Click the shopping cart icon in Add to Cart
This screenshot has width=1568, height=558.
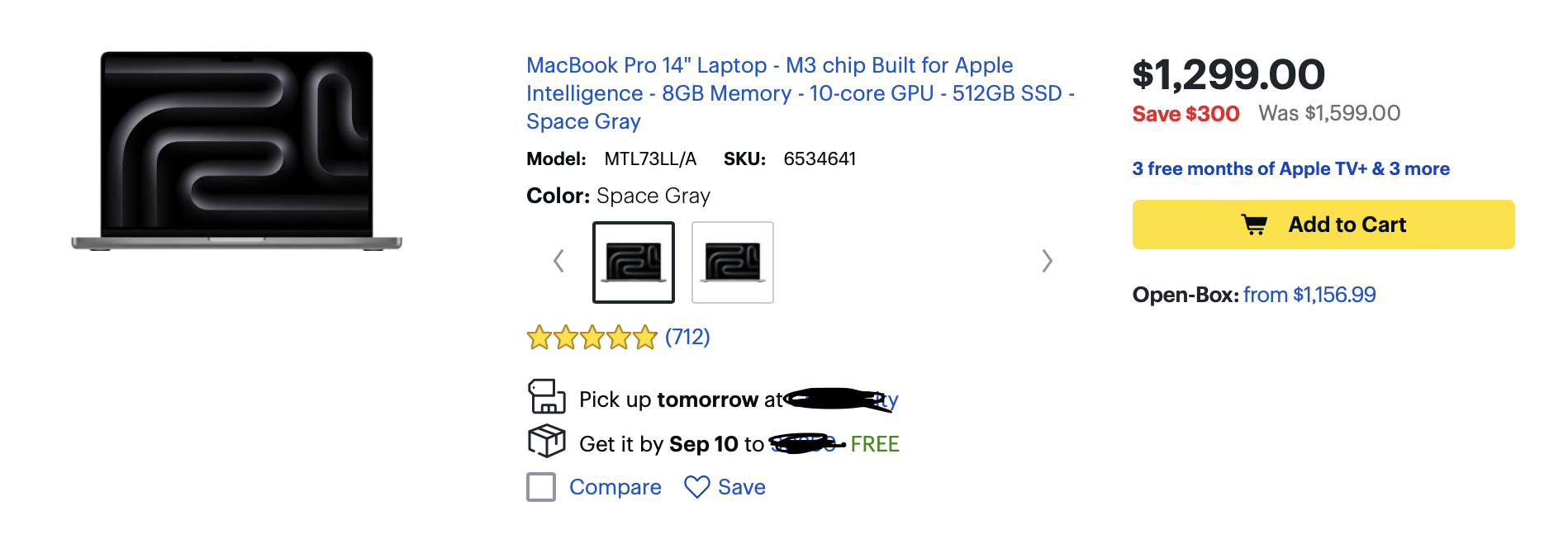(1254, 225)
